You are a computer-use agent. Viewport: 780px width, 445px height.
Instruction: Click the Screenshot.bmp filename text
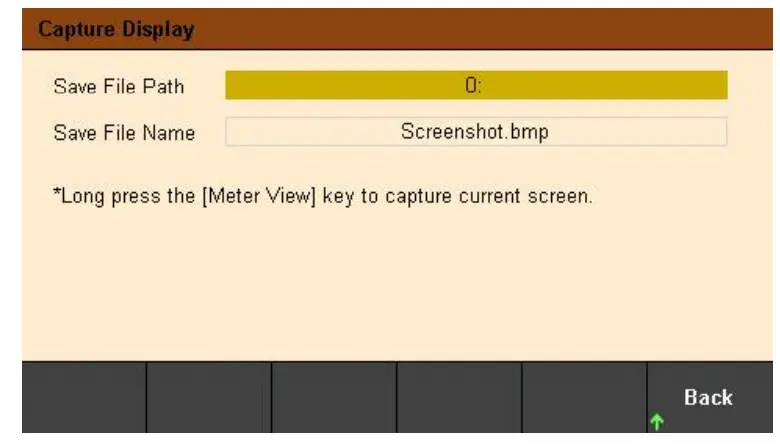tap(474, 132)
